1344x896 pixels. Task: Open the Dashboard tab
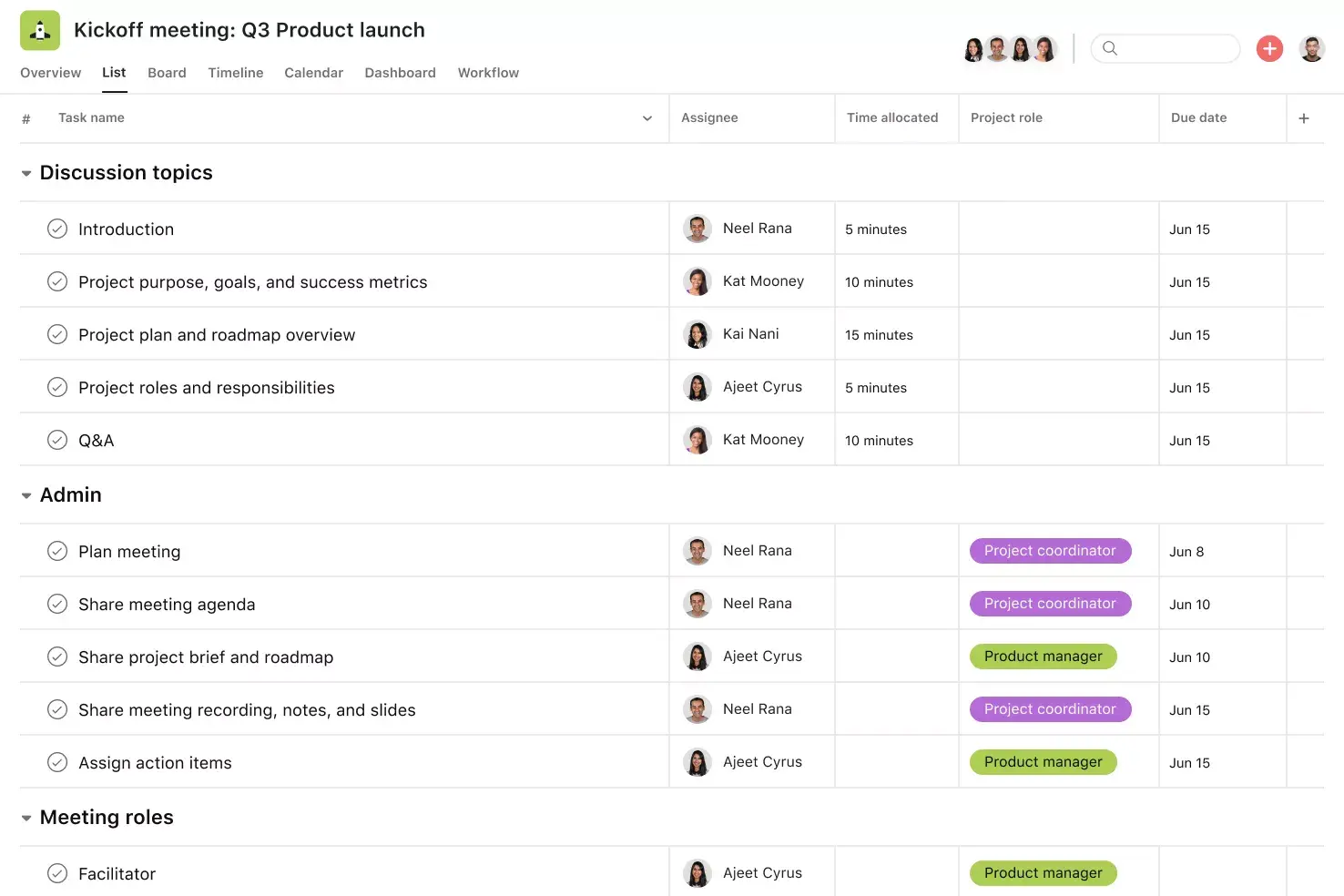pyautogui.click(x=400, y=73)
